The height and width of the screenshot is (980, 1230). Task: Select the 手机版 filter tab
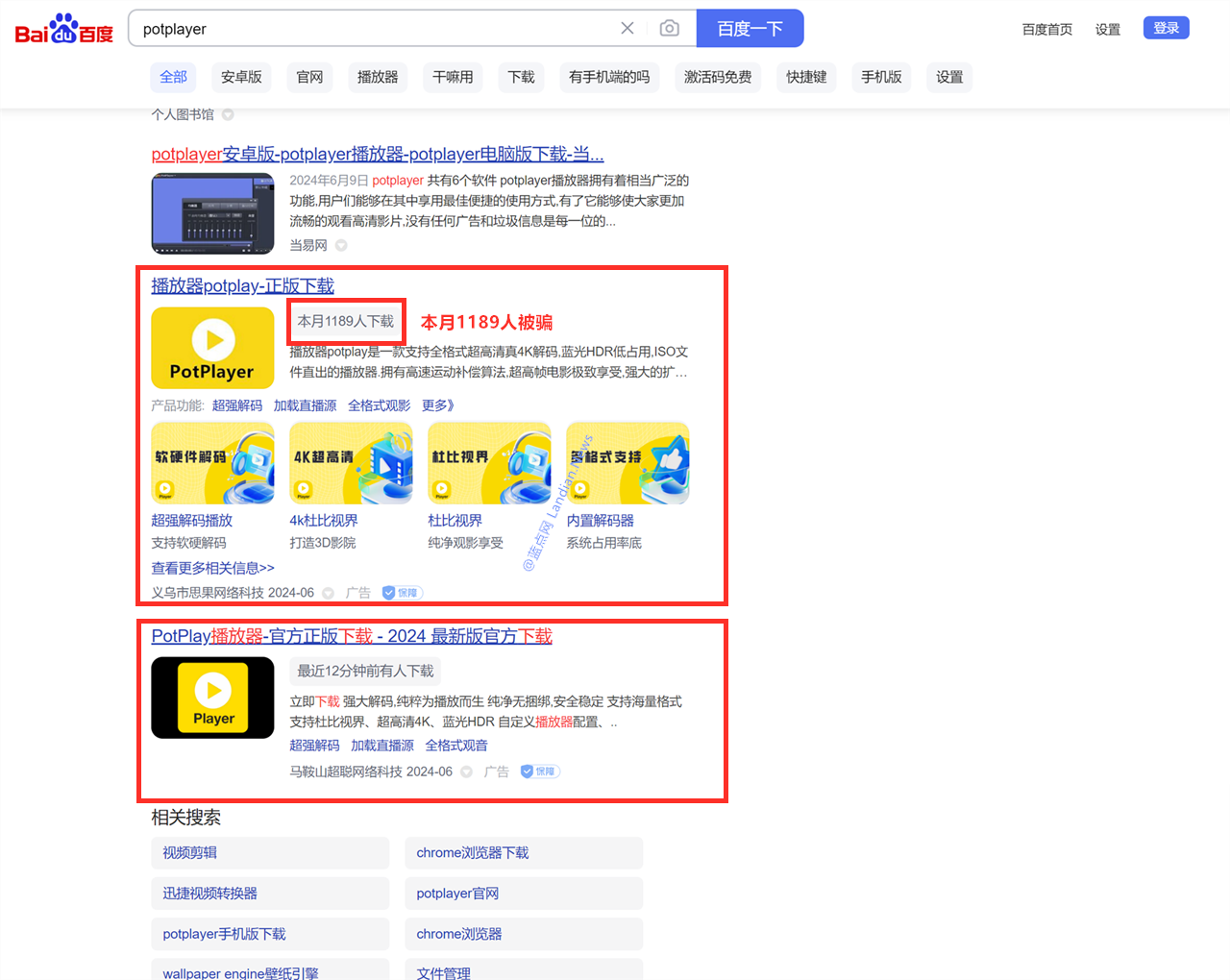tap(881, 77)
